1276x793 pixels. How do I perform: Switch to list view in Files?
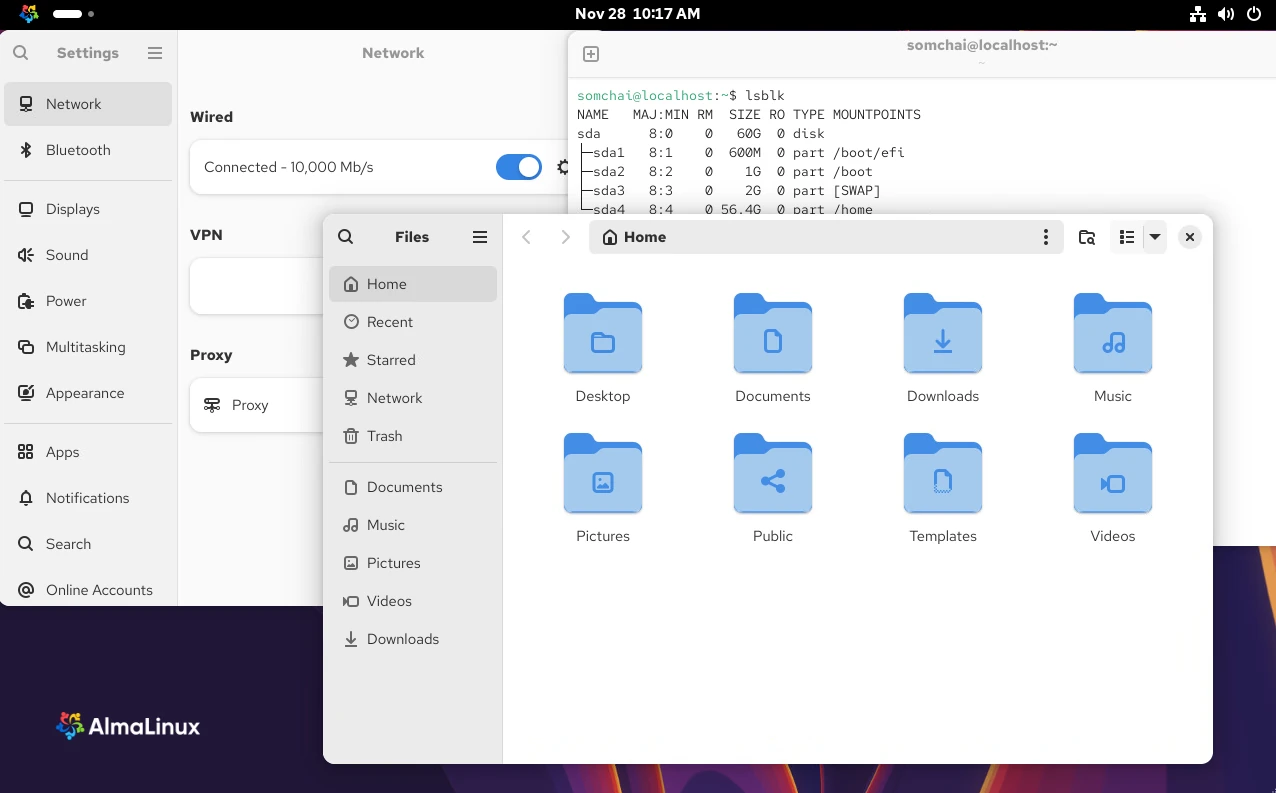pyautogui.click(x=1127, y=237)
